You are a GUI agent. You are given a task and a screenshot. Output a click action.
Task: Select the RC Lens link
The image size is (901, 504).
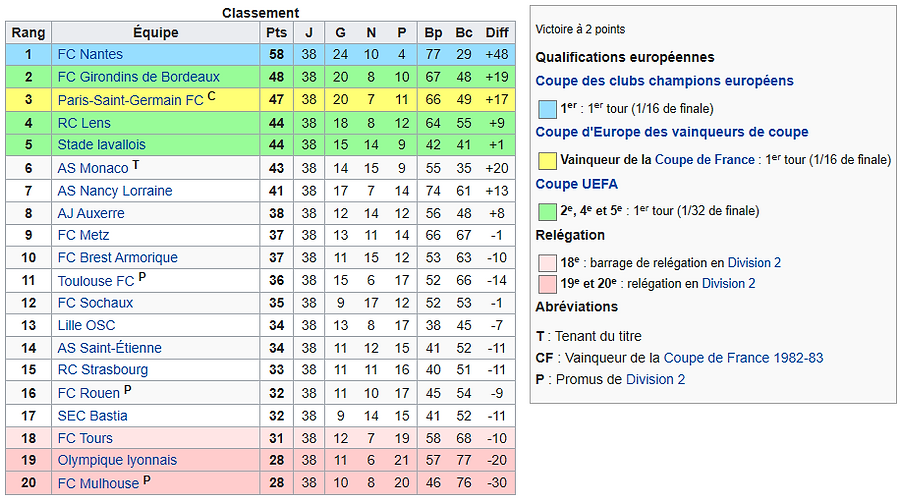click(x=84, y=123)
